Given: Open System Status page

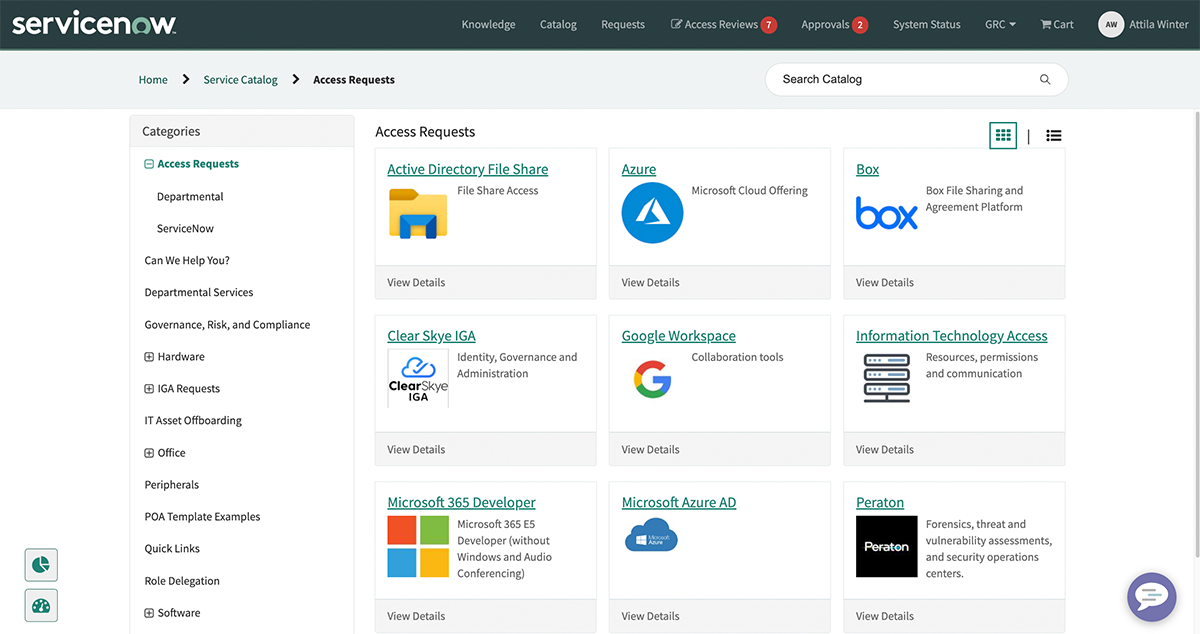Looking at the screenshot, I should tap(926, 24).
